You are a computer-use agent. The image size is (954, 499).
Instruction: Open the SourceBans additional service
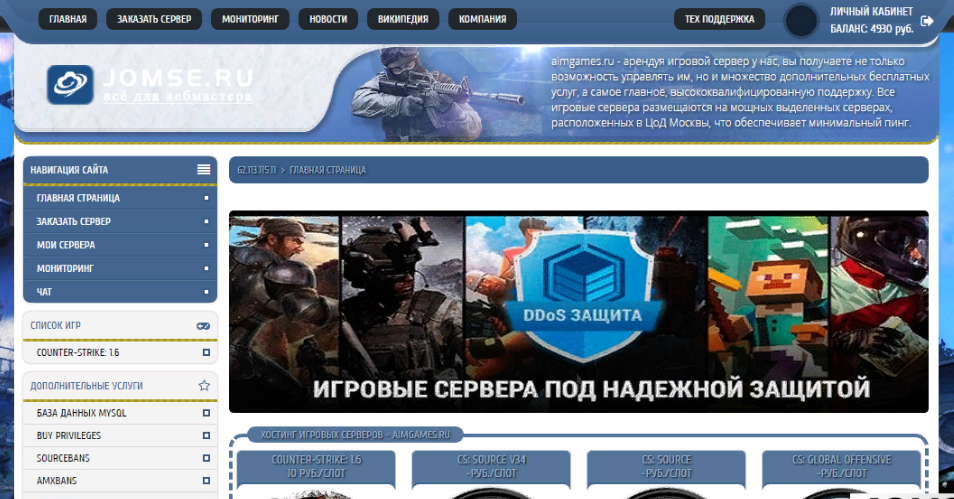(x=64, y=458)
